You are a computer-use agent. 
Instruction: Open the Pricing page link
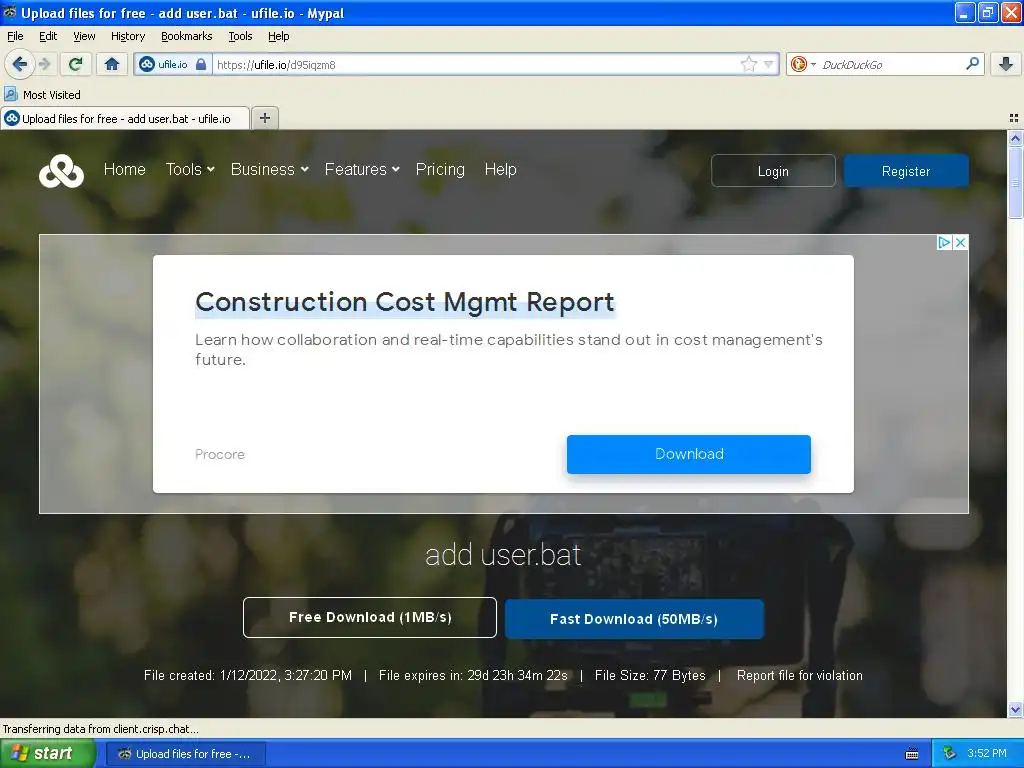[440, 169]
